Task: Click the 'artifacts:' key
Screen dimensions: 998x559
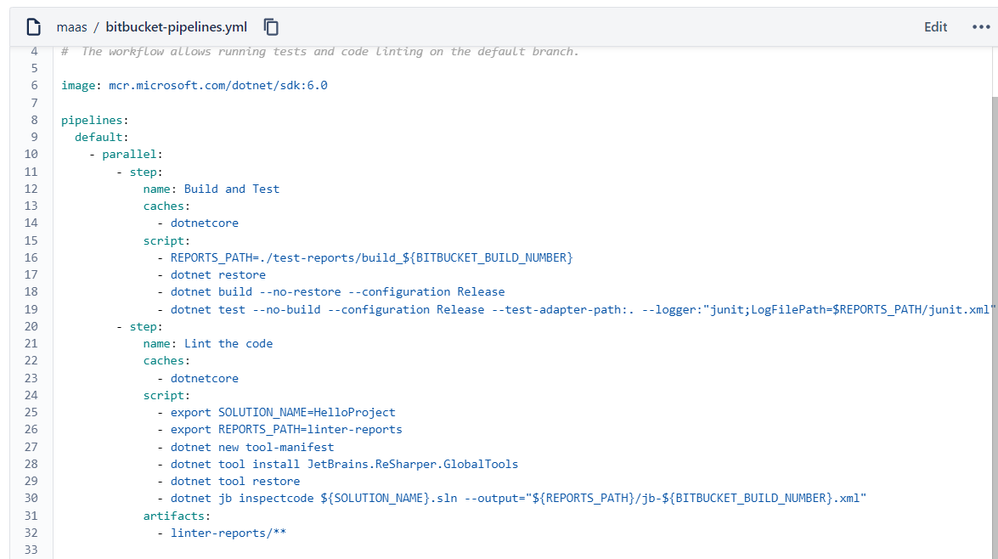Action: tap(177, 516)
